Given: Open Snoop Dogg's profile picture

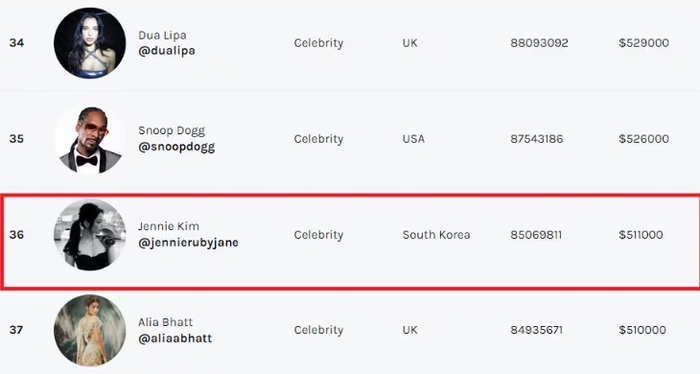Looking at the screenshot, I should [90, 139].
